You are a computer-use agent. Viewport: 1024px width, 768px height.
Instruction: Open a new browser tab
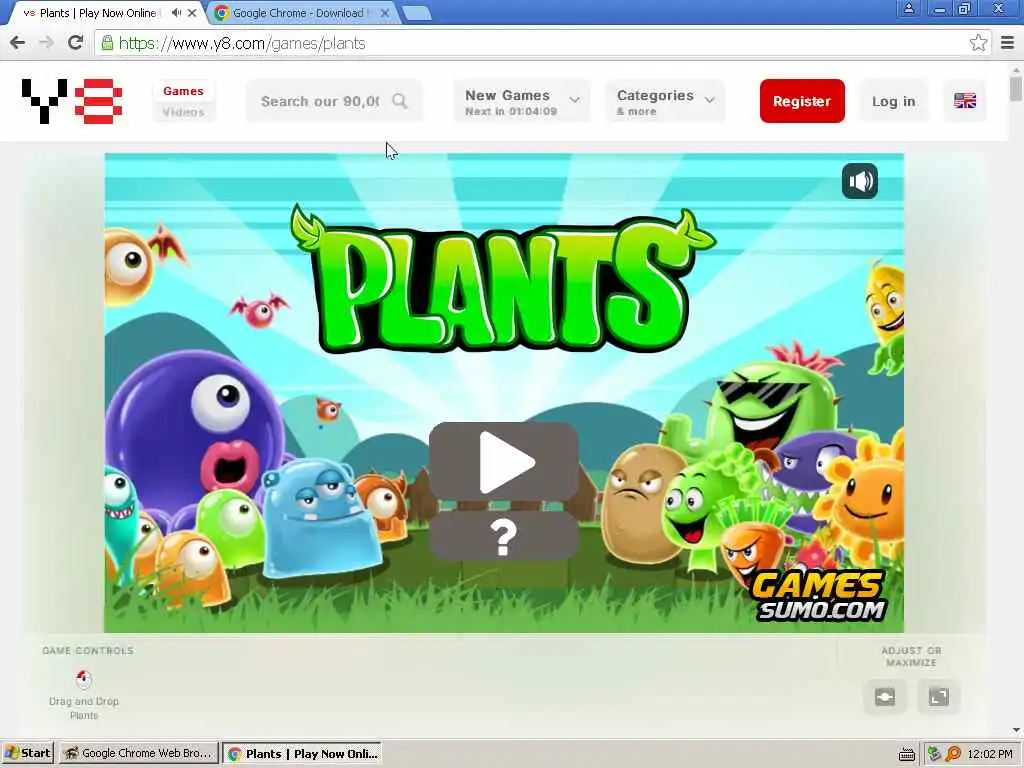click(416, 12)
